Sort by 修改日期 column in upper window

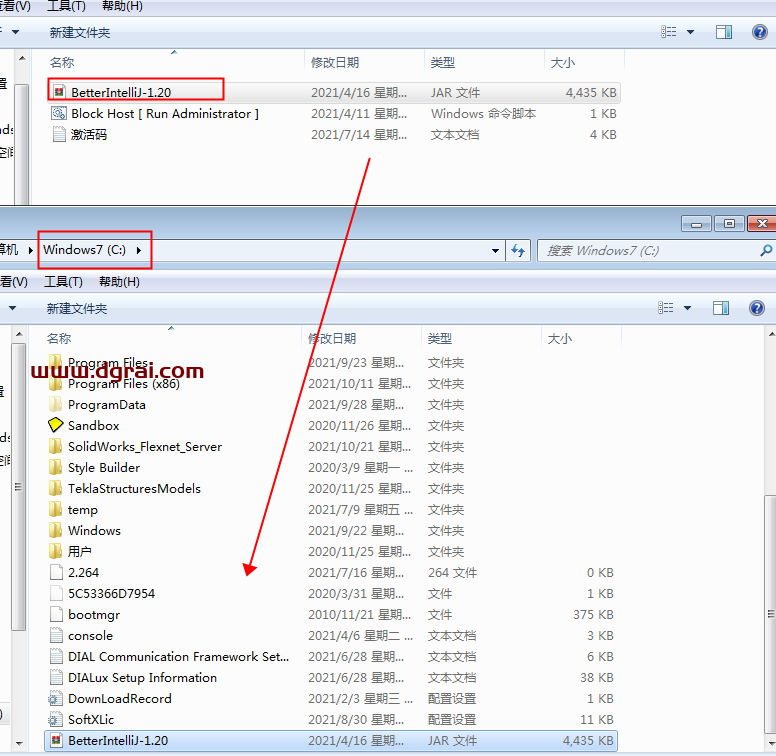[x=335, y=62]
